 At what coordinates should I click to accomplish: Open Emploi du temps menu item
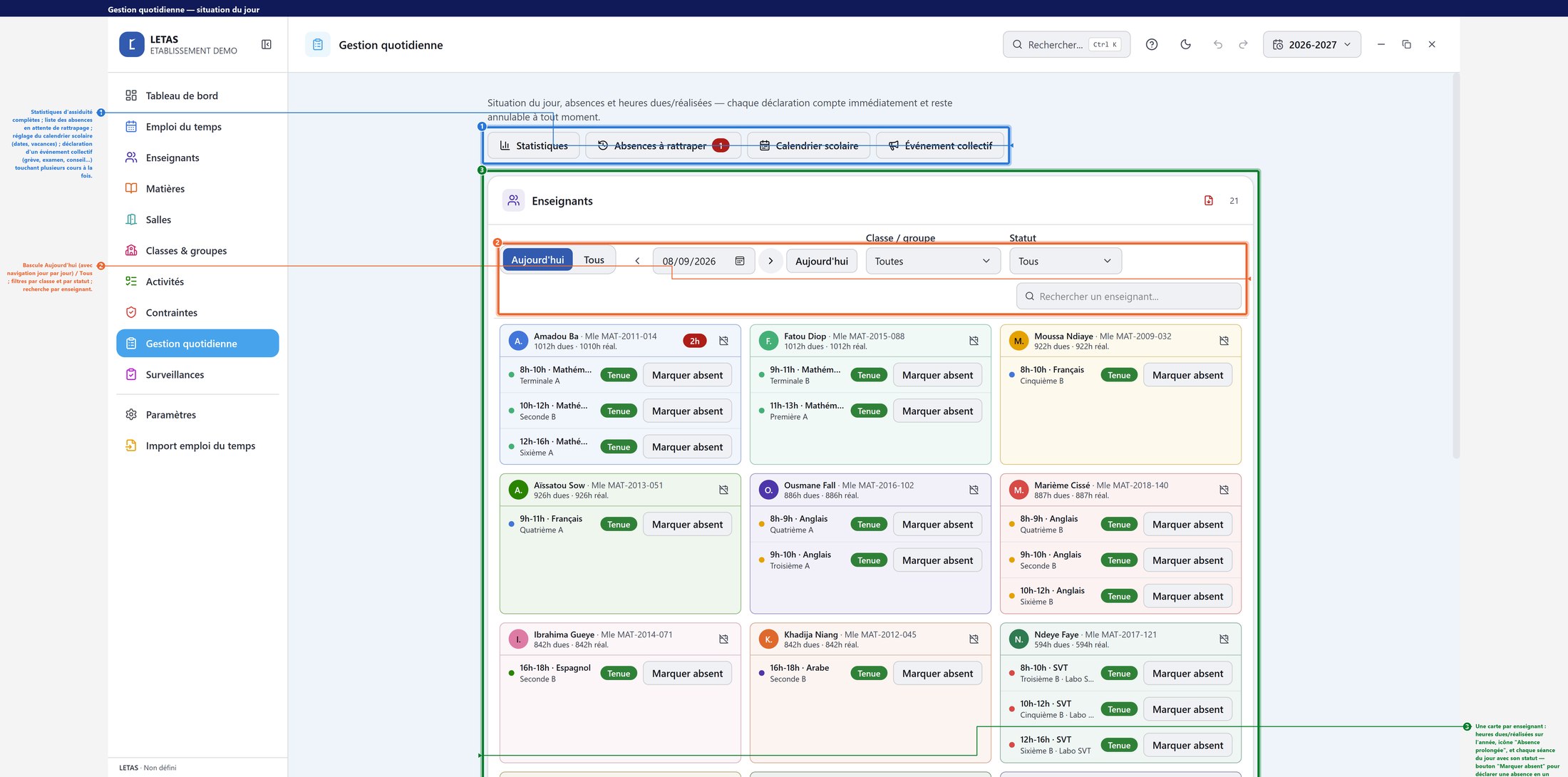click(197, 127)
